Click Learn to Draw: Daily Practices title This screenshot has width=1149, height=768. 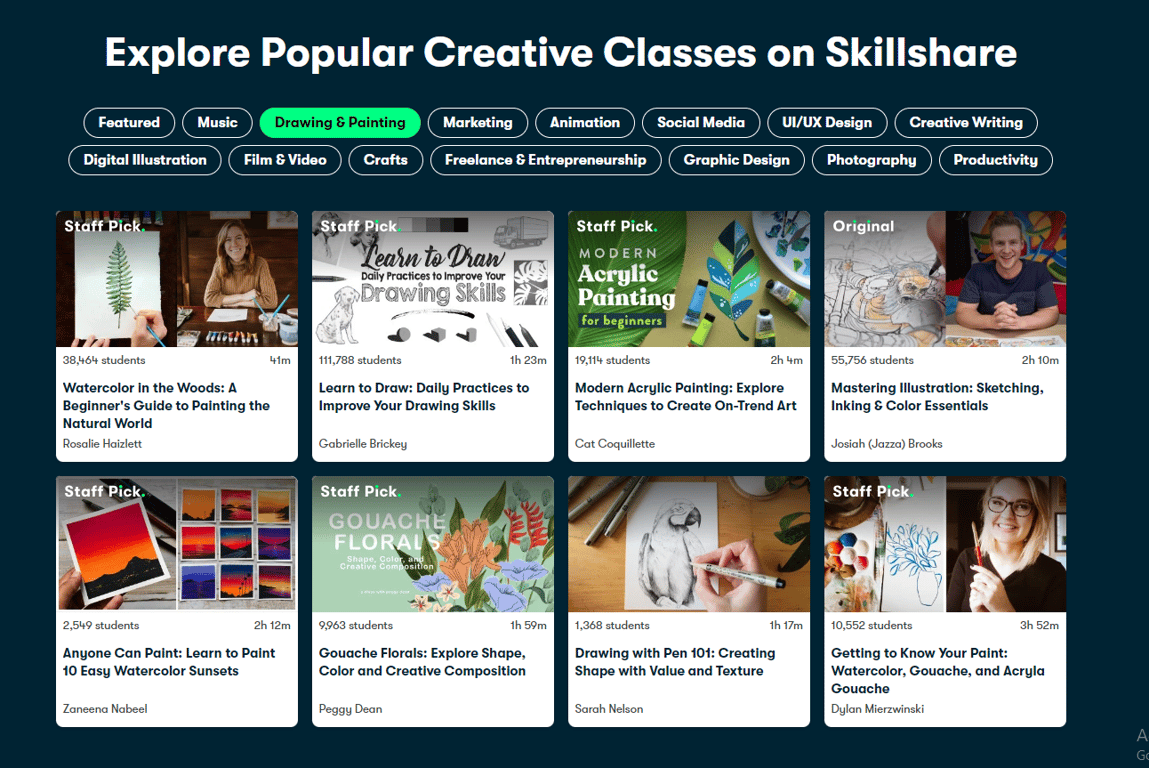424,396
